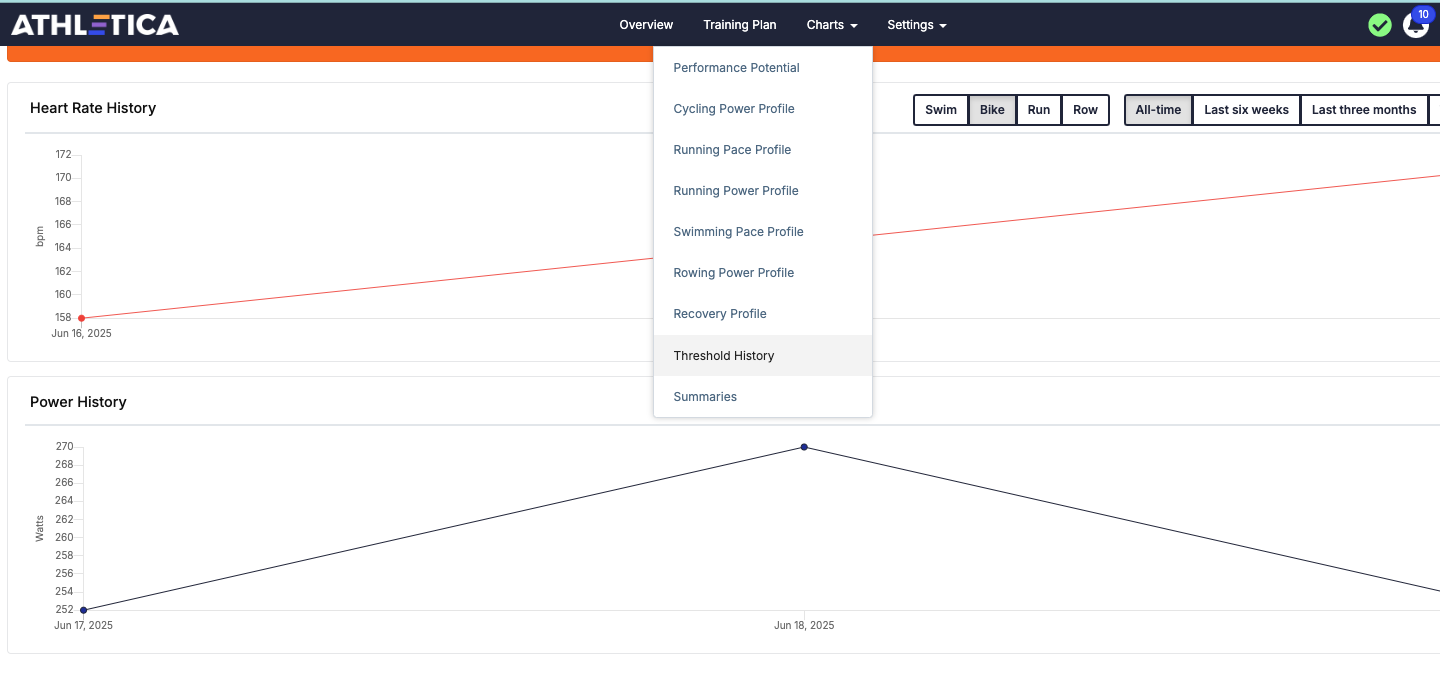Screen dimensions: 1440x676
Task: Open Summaries from the Charts menu
Action: coord(763,397)
